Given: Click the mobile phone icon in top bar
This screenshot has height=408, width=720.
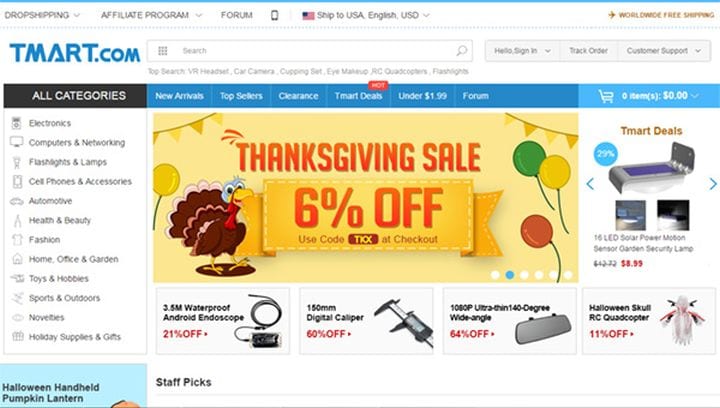Looking at the screenshot, I should coord(275,15).
